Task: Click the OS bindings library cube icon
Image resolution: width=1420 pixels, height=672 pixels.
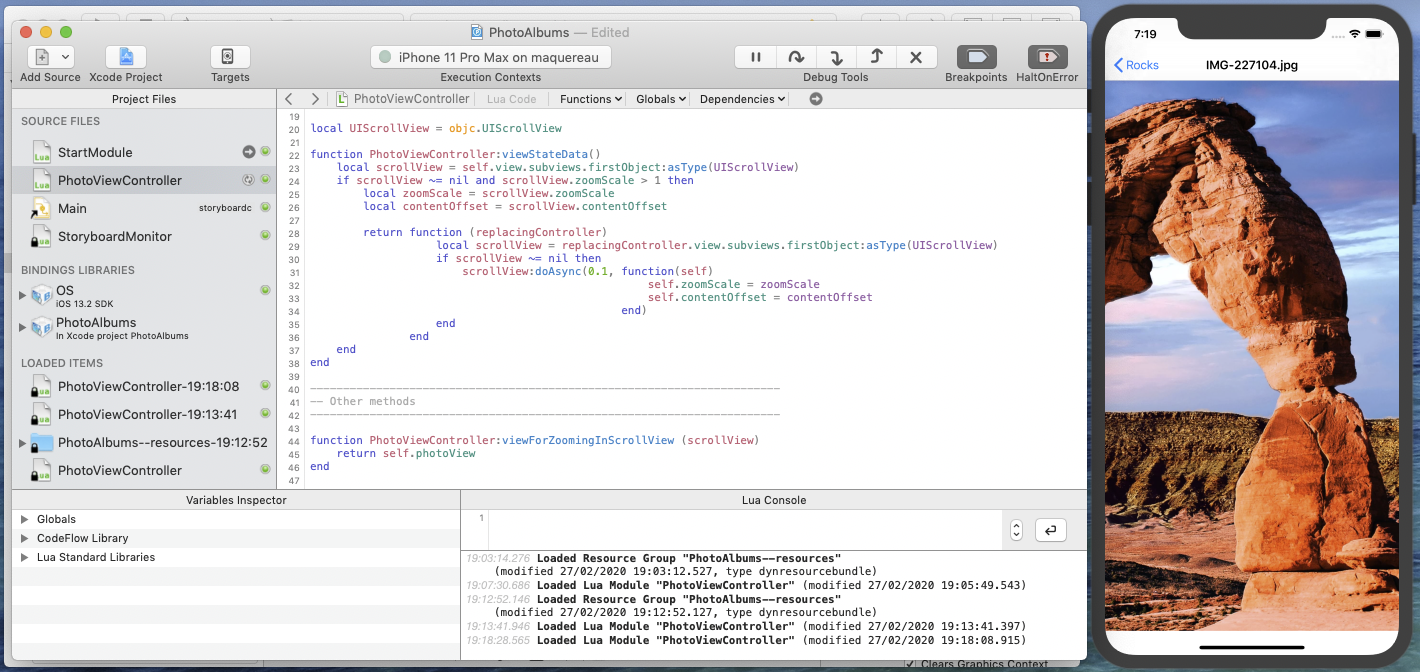Action: pyautogui.click(x=42, y=295)
